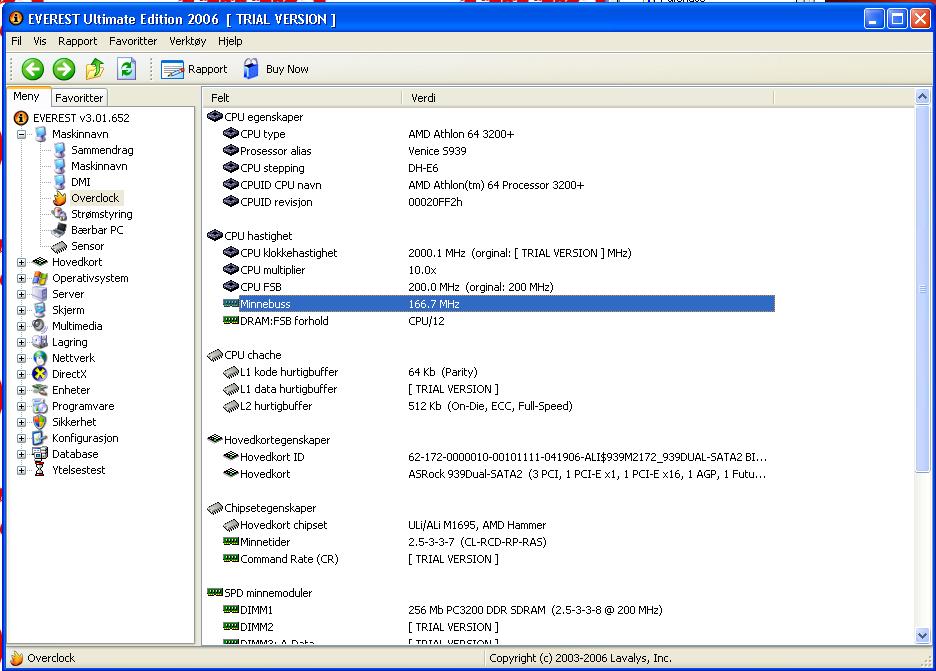This screenshot has height=671, width=936.
Task: Collapse the Maskinnavn tree node
Action: click(21, 134)
